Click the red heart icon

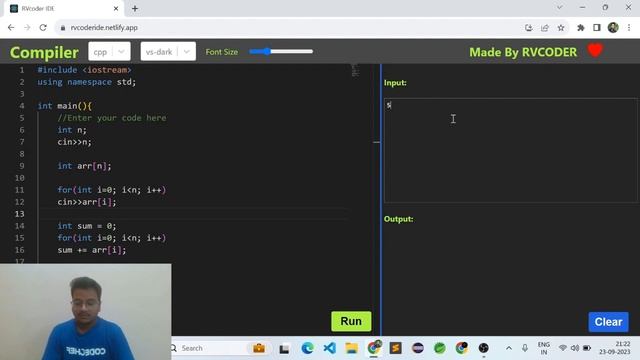[595, 51]
